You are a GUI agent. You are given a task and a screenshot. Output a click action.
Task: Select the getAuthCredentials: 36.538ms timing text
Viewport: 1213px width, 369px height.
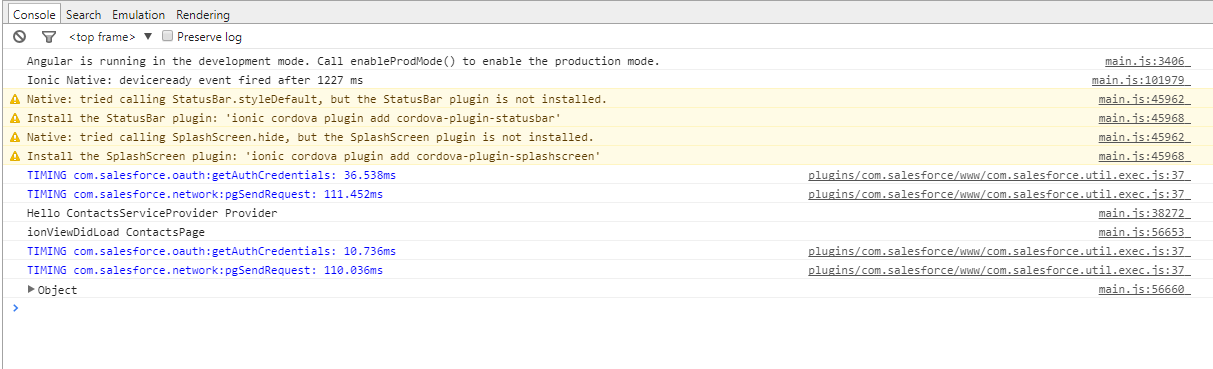211,175
